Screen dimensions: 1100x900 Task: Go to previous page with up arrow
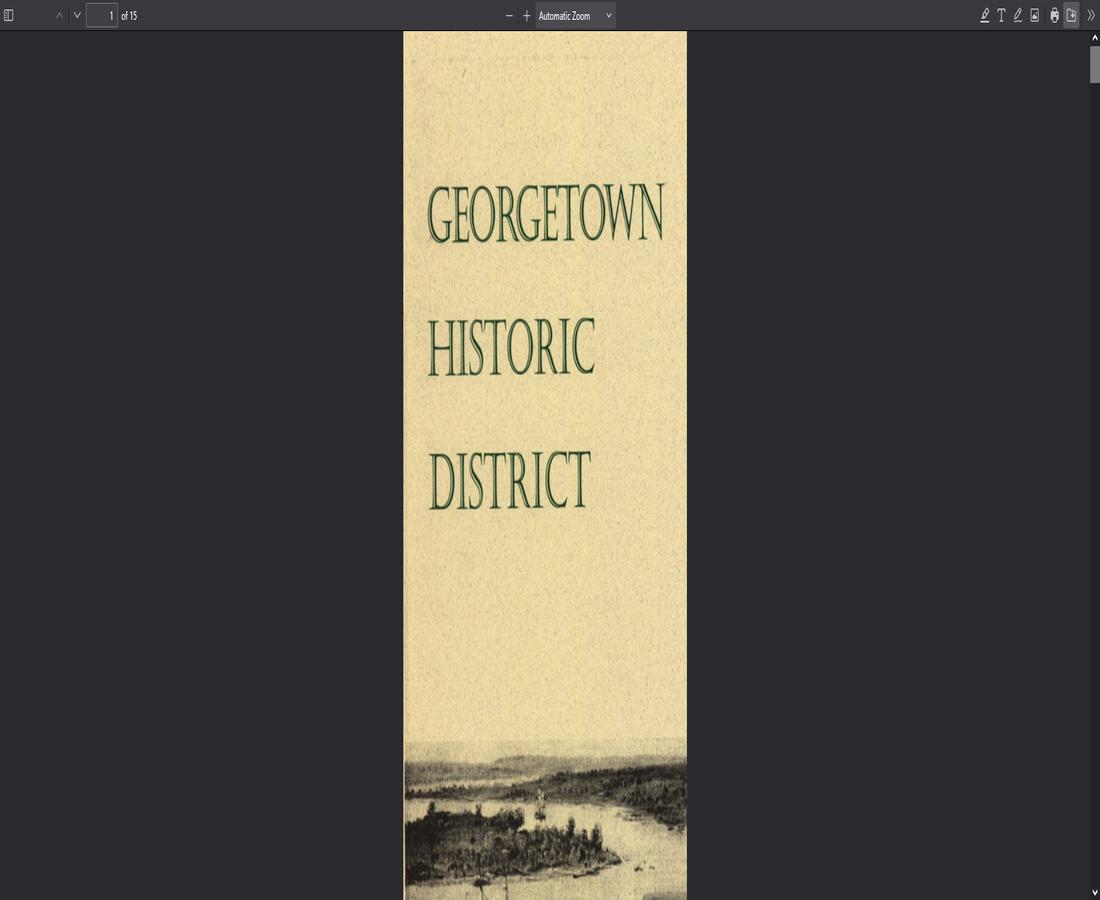point(58,15)
